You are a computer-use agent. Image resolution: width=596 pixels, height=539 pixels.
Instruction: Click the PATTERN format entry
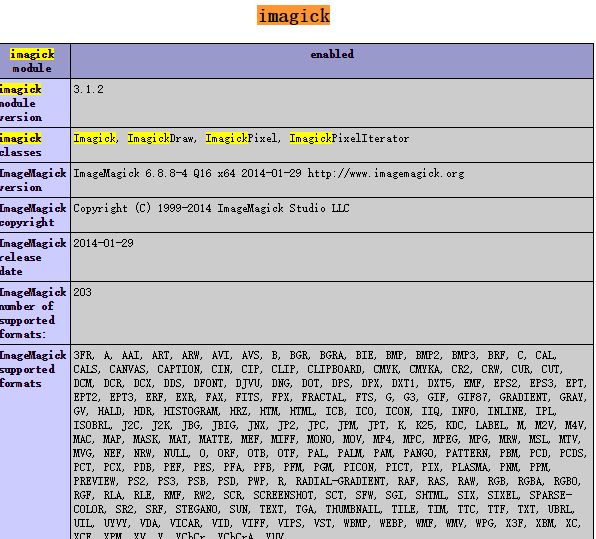[468, 453]
